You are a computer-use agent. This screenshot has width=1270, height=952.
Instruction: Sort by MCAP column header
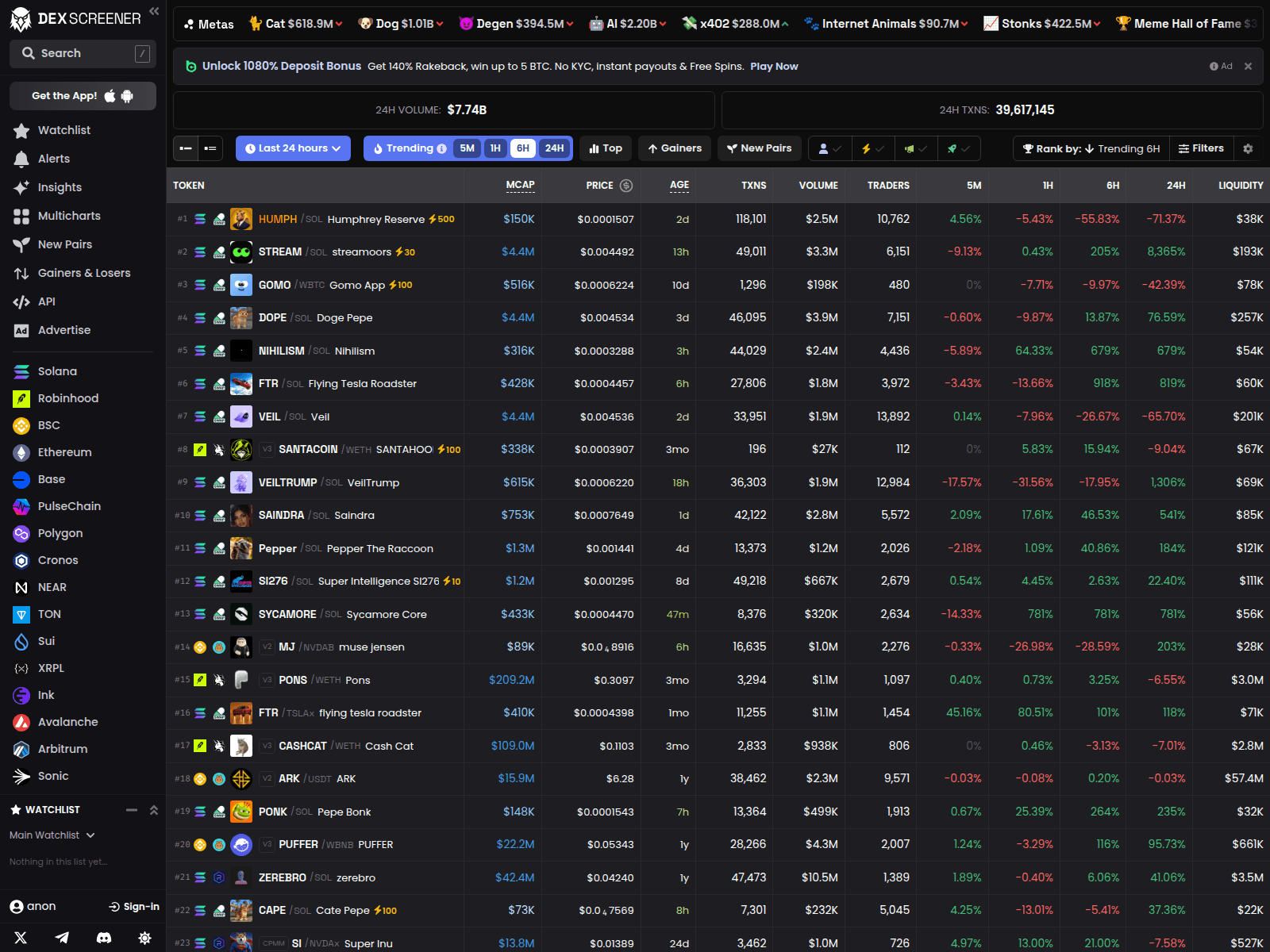[x=521, y=186]
